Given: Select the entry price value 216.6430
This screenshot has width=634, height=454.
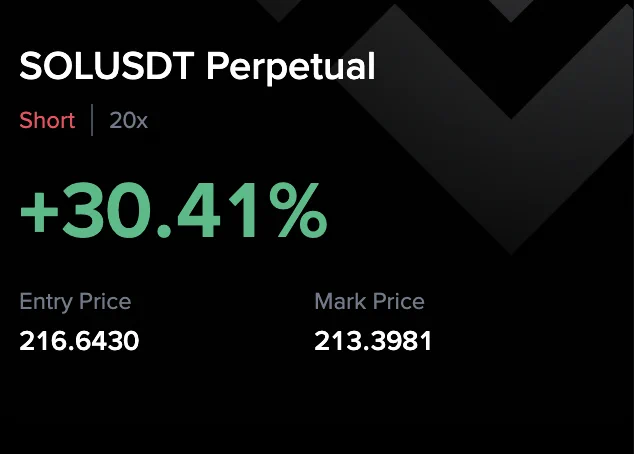Looking at the screenshot, I should pyautogui.click(x=79, y=341).
